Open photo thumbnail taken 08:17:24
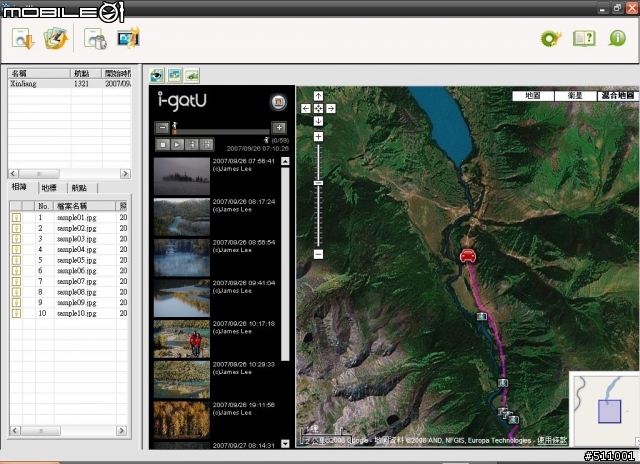The width and height of the screenshot is (640, 464). [x=182, y=217]
